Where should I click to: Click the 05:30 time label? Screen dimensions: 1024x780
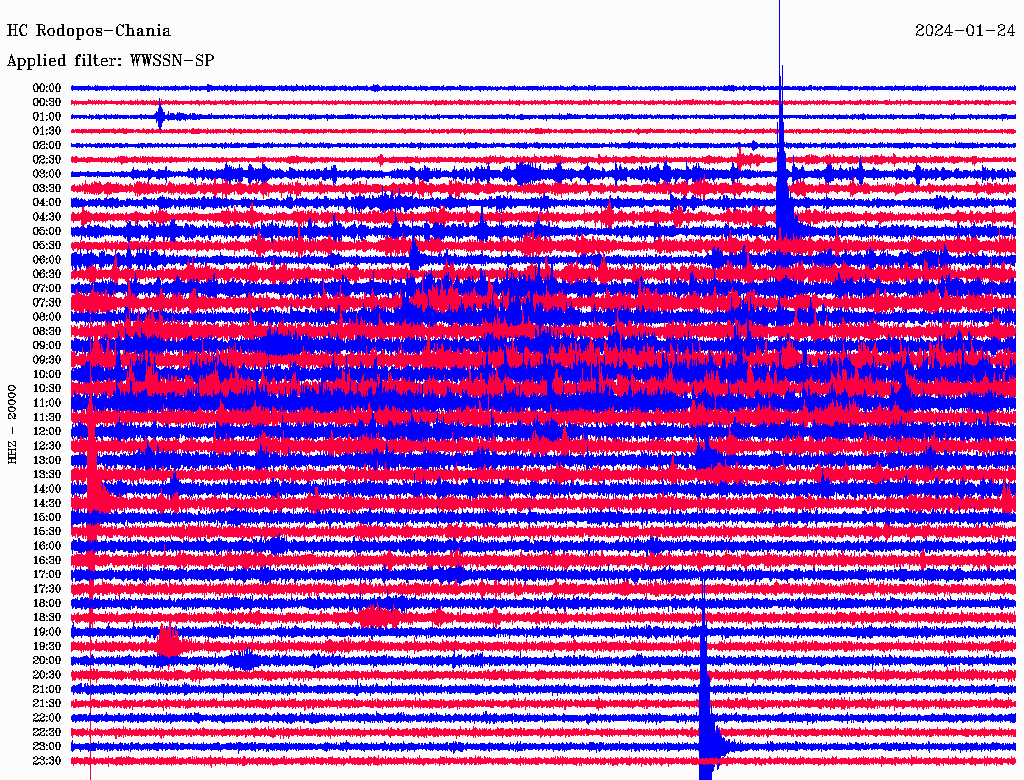(x=47, y=245)
